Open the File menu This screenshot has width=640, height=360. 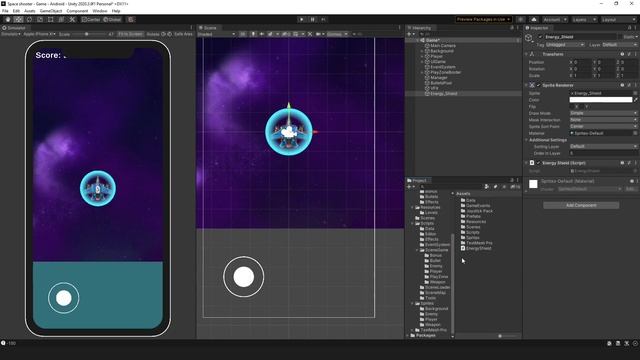pyautogui.click(x=5, y=11)
